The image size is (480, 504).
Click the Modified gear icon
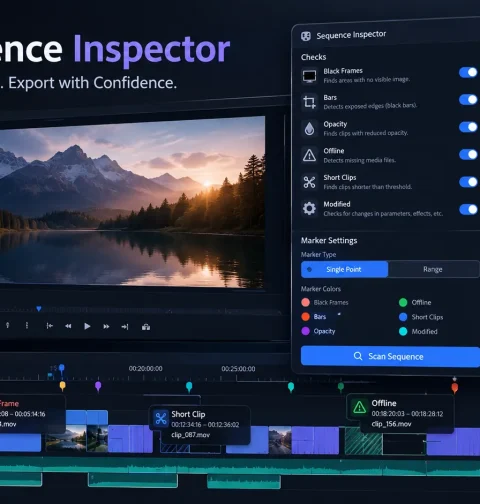[309, 208]
